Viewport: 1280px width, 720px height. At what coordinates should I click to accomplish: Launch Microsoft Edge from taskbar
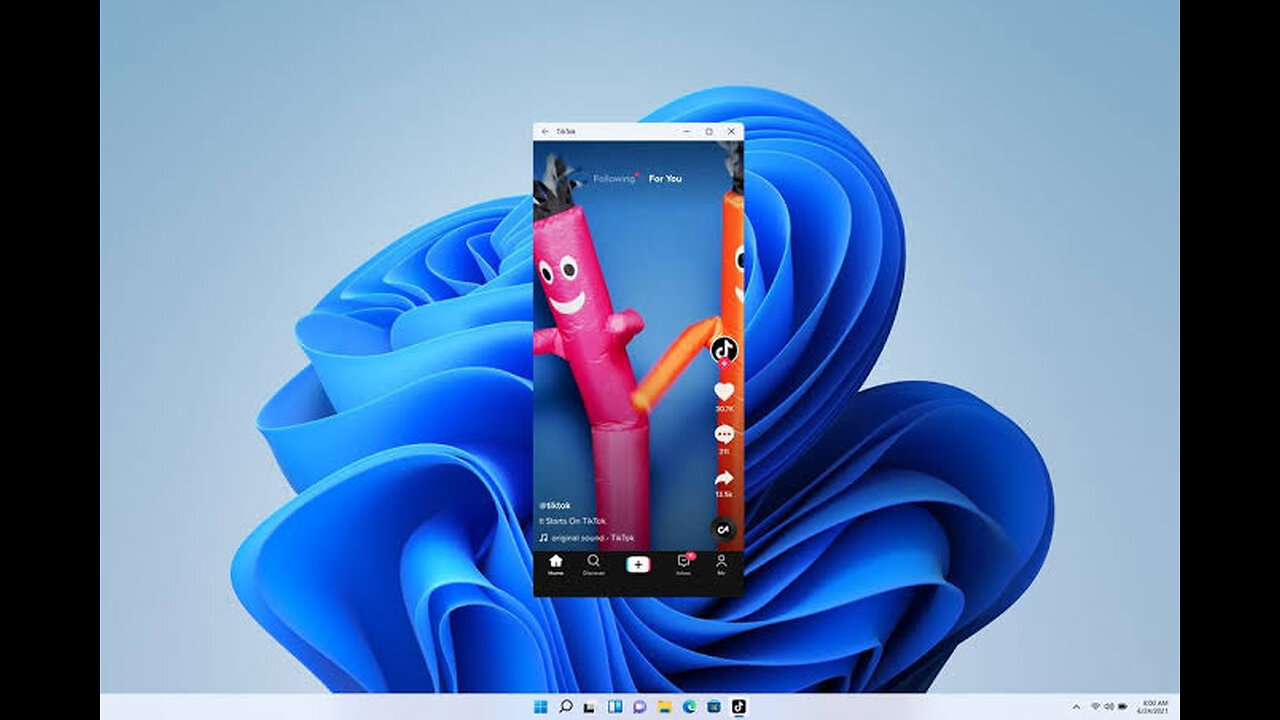tap(689, 707)
